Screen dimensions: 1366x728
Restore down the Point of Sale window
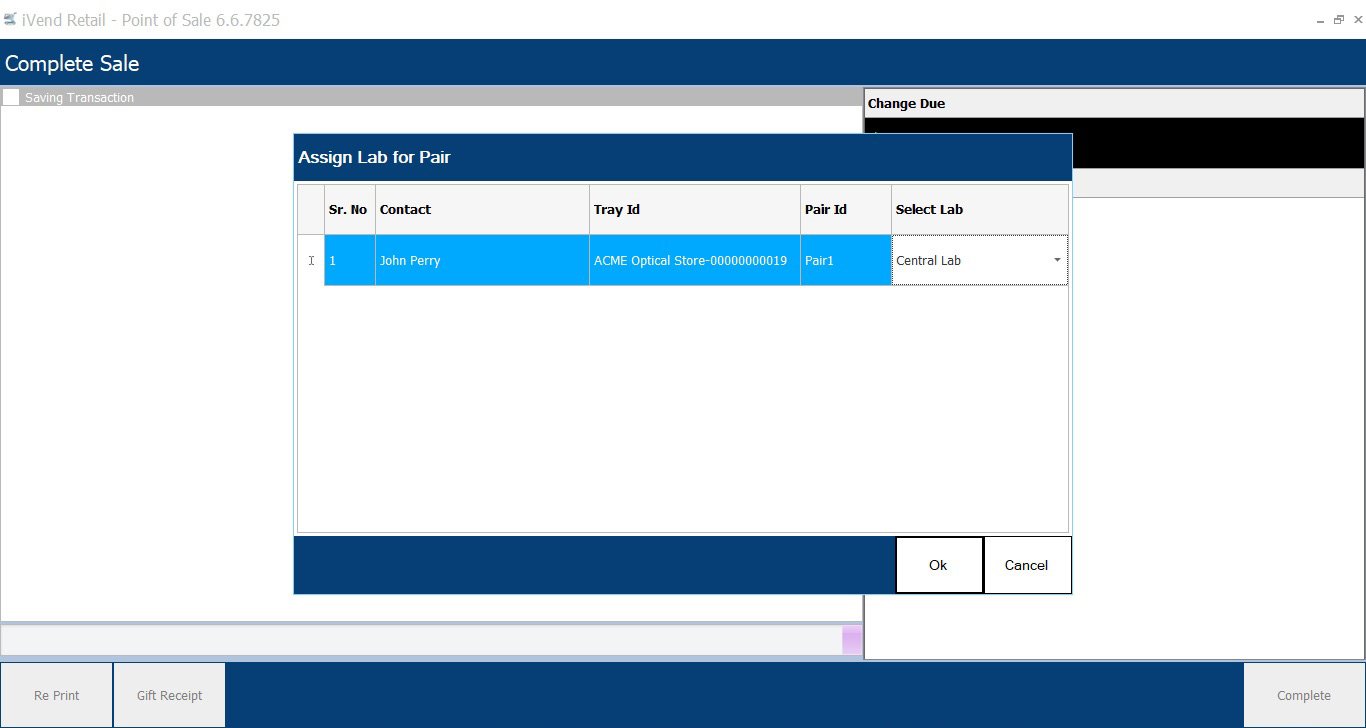[x=1338, y=20]
